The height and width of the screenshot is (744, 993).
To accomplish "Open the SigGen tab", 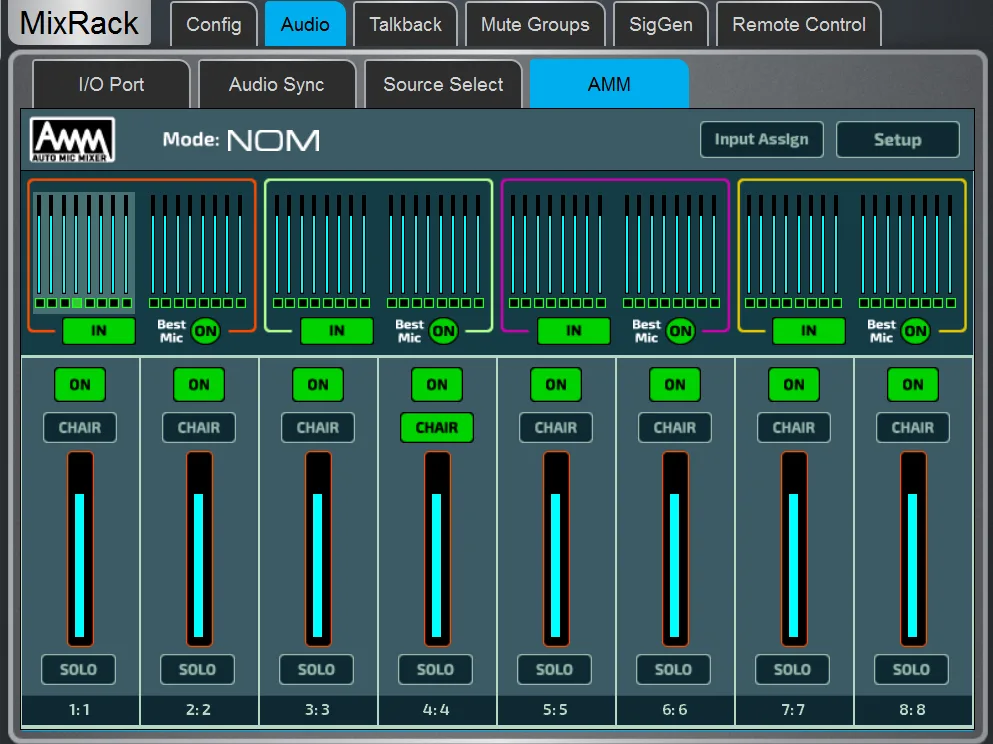I will tap(661, 24).
